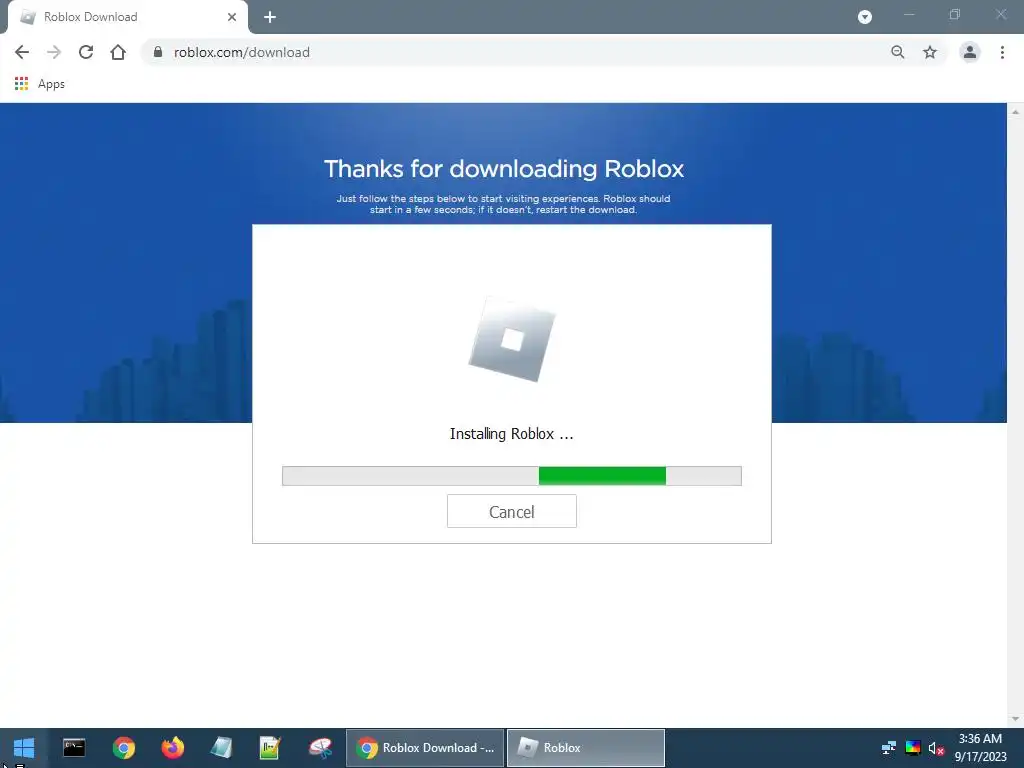1024x768 pixels.
Task: Open the display color tray icon
Action: pos(912,748)
